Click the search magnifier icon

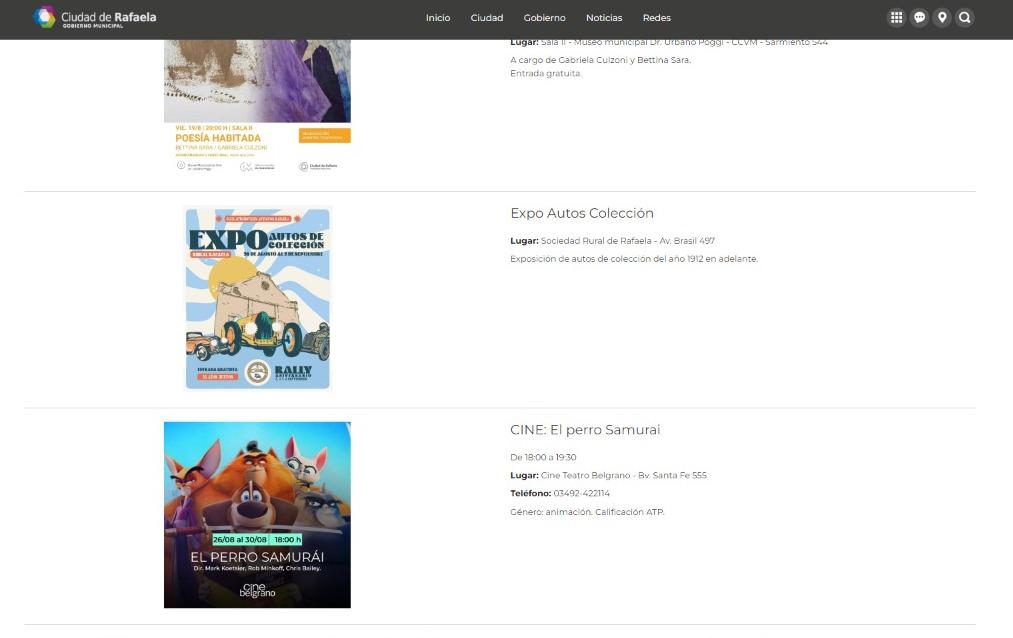tap(965, 17)
